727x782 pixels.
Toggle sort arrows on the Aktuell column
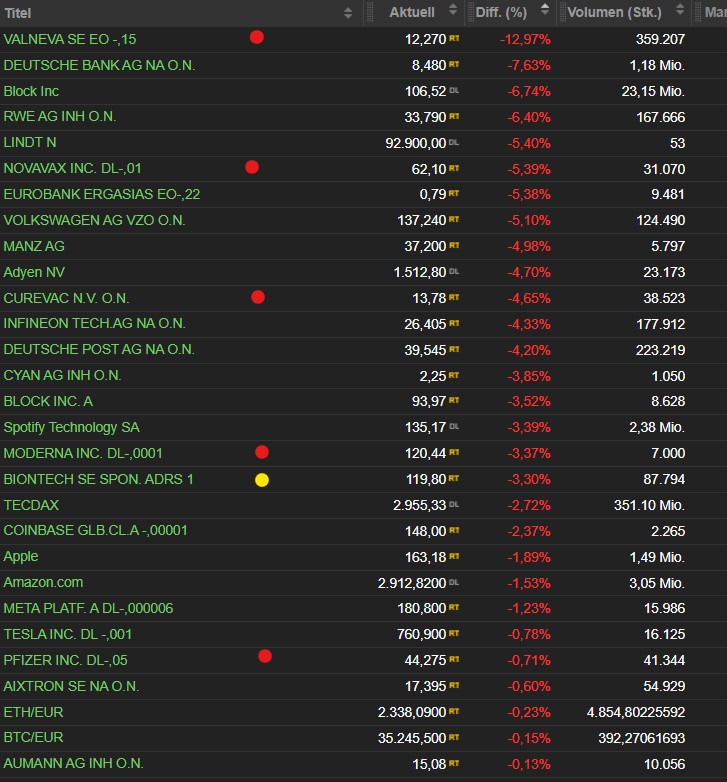tap(453, 12)
